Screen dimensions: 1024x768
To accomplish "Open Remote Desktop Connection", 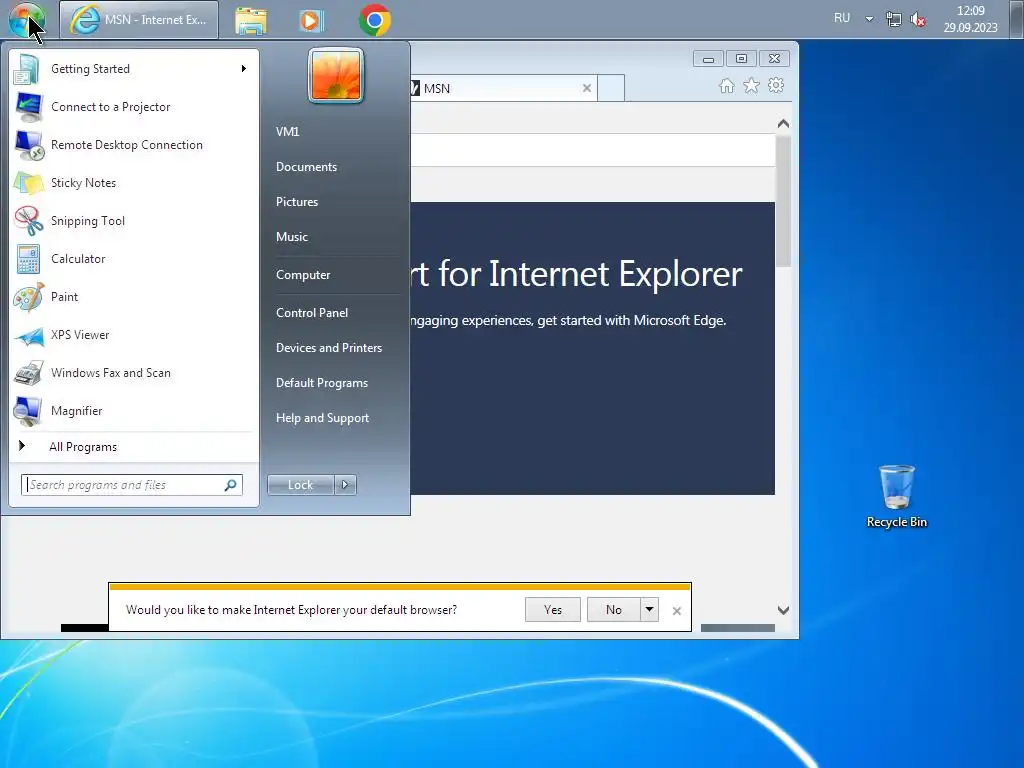I will [x=134, y=144].
